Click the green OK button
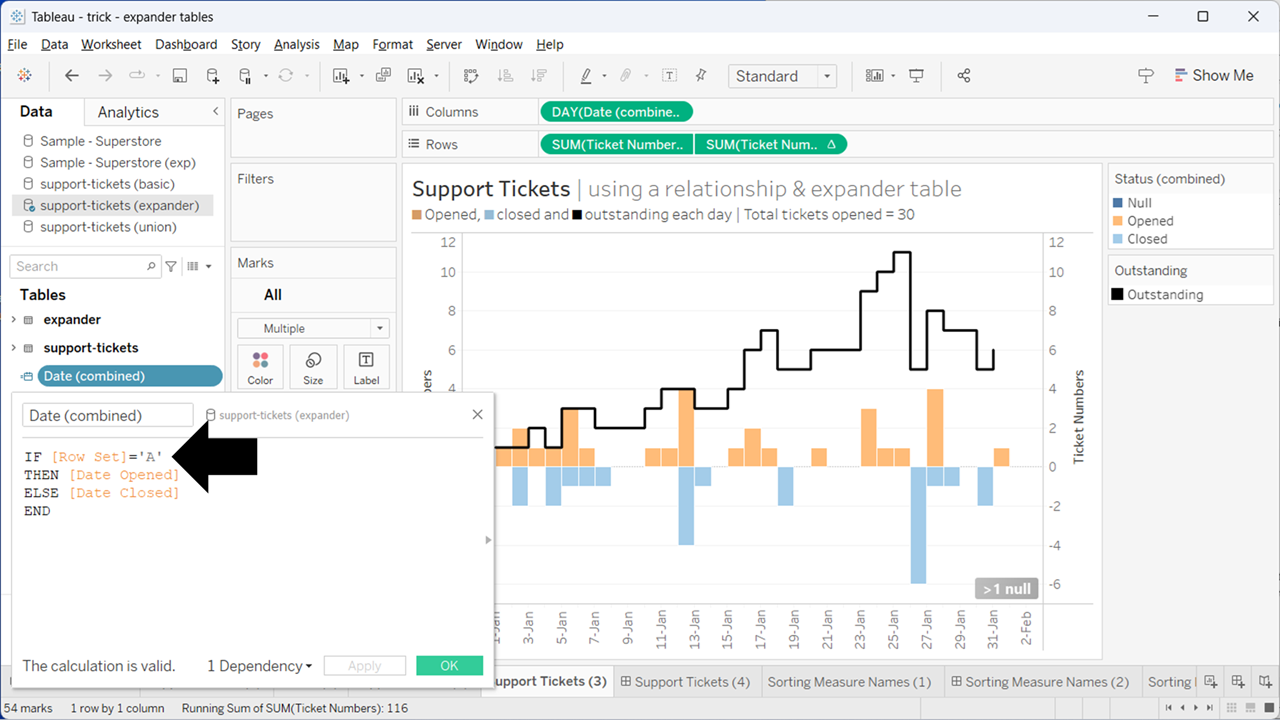Viewport: 1280px width, 720px height. 449,666
